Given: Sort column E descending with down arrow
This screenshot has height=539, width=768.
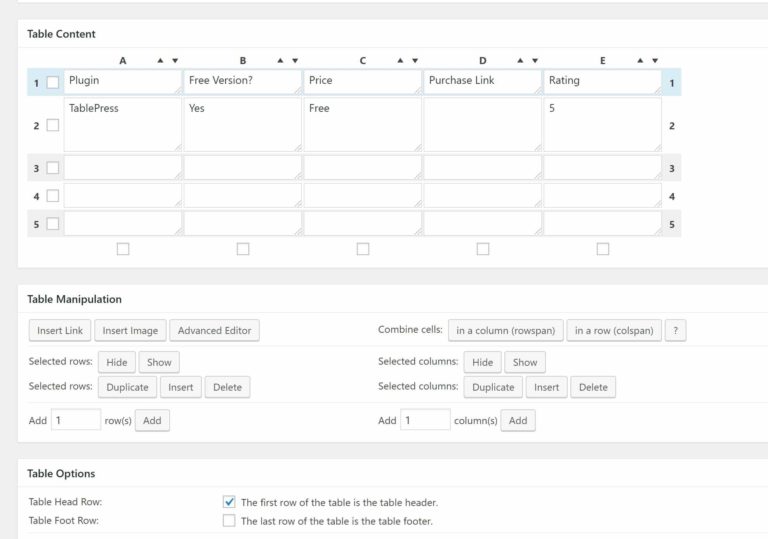Looking at the screenshot, I should tap(655, 61).
